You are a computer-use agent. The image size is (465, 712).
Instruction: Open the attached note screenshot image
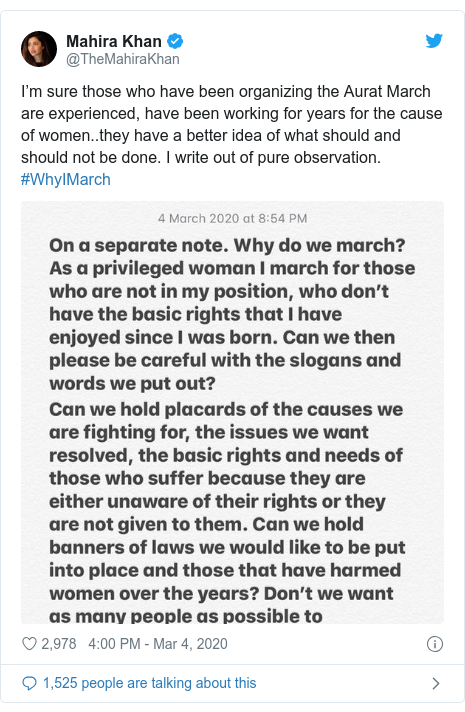pos(232,412)
